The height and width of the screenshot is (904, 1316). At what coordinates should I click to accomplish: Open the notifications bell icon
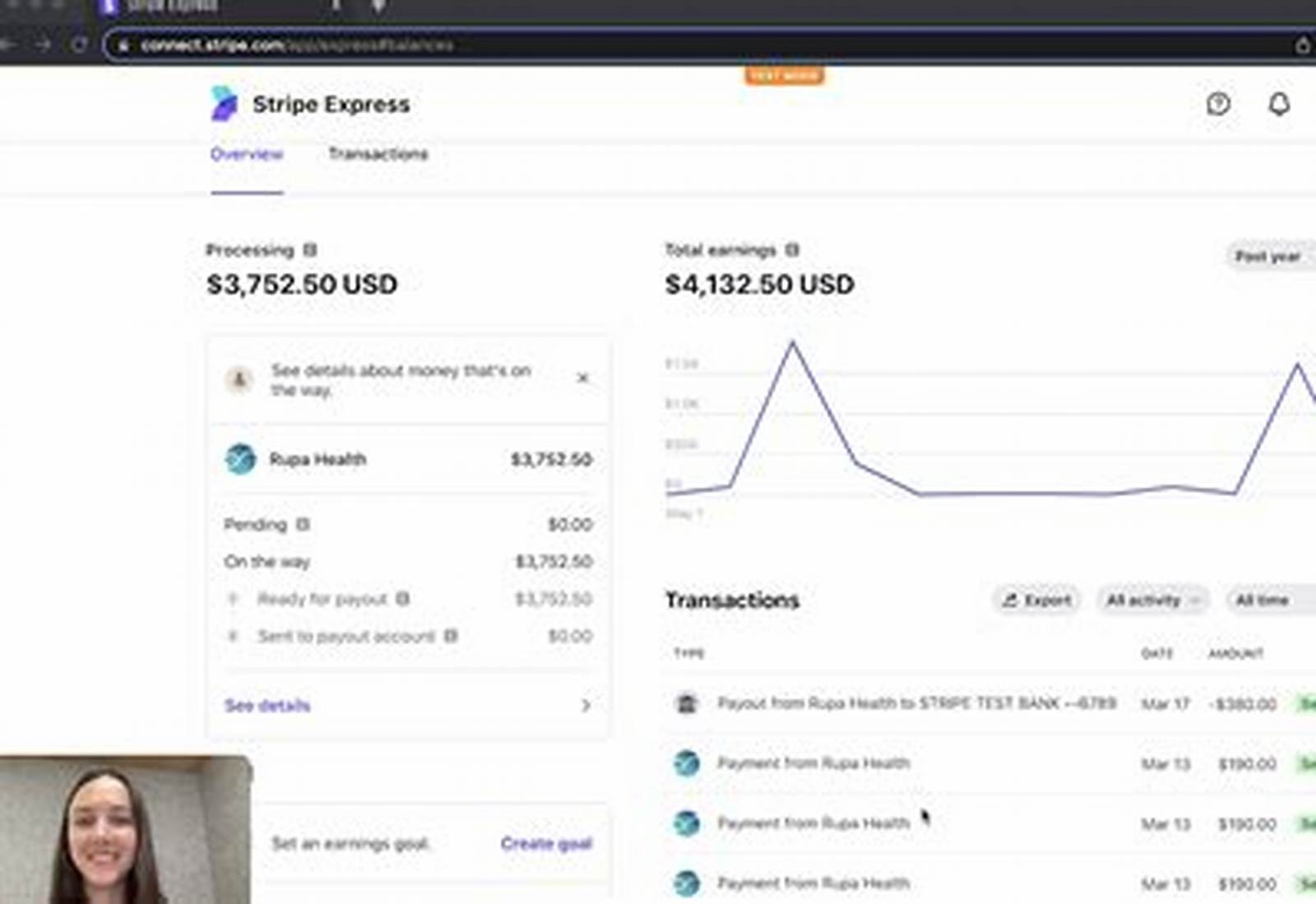[1279, 104]
